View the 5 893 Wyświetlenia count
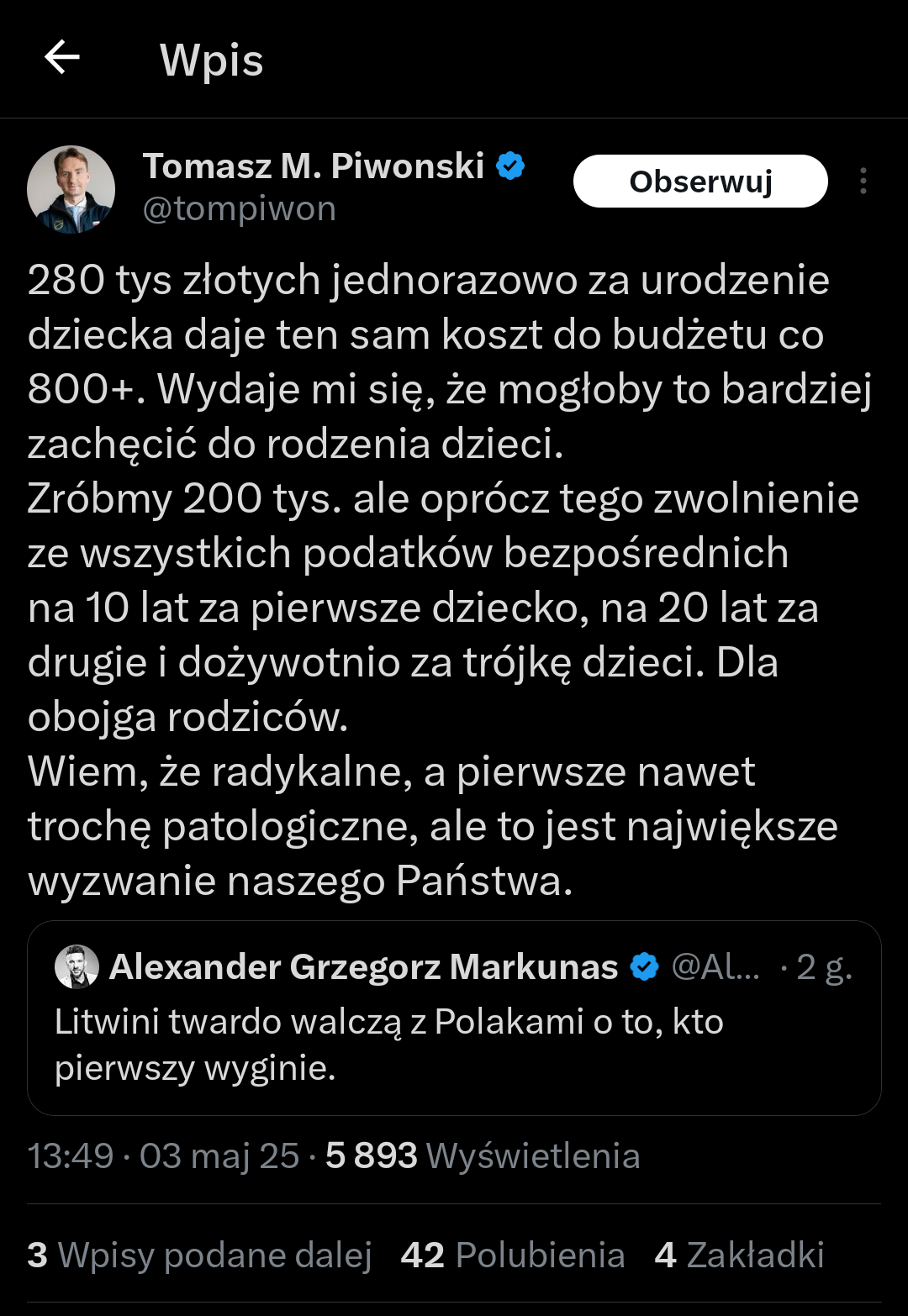The image size is (908, 1316). [x=483, y=1156]
